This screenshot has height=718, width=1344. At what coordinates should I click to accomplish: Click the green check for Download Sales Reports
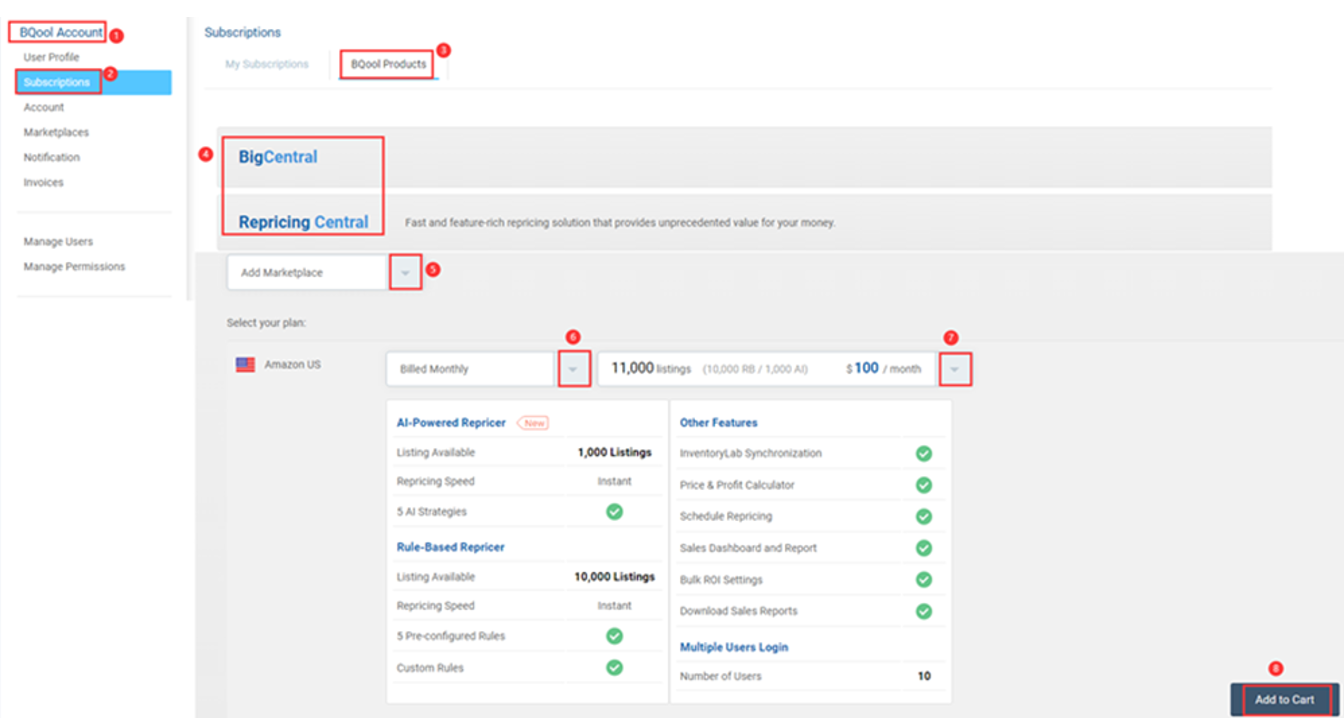click(x=924, y=611)
